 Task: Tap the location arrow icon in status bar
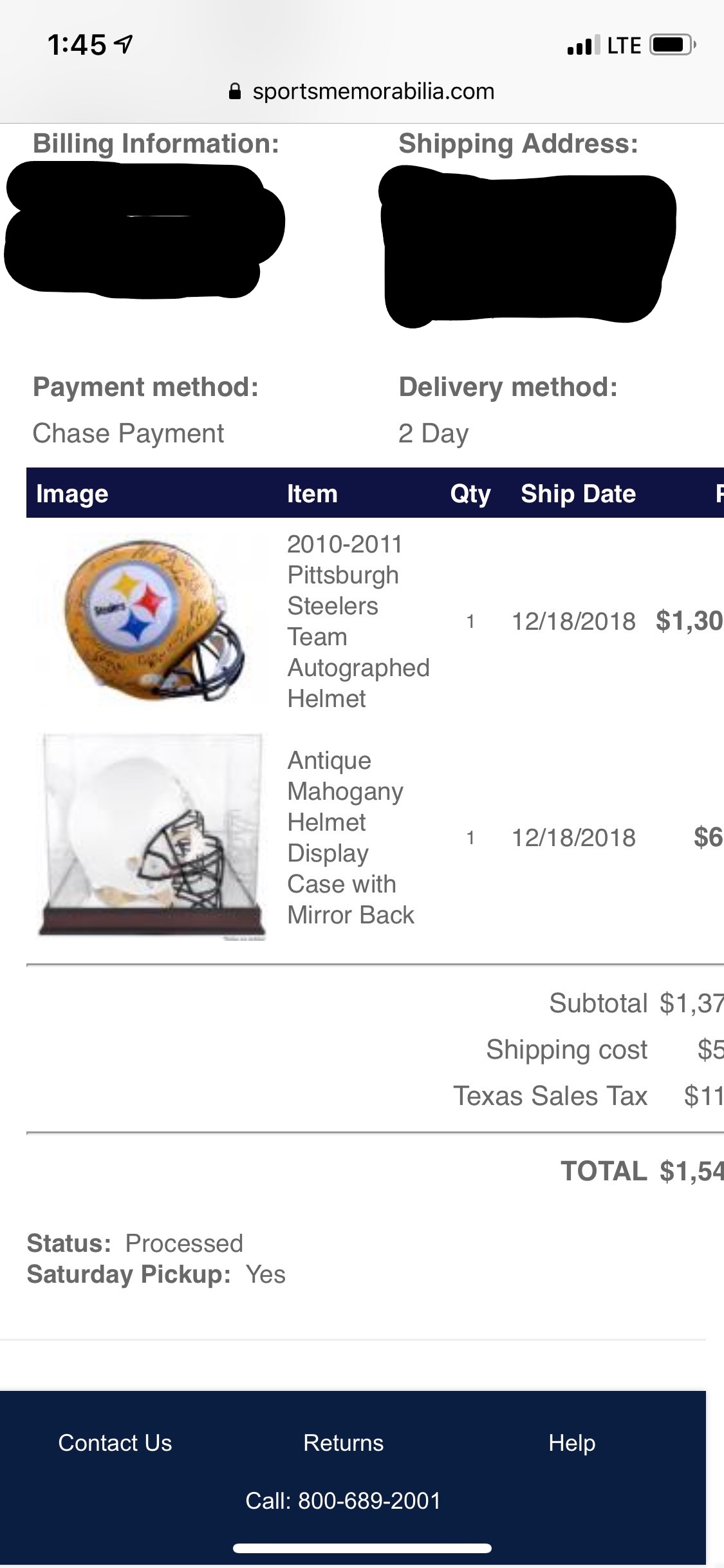point(123,44)
